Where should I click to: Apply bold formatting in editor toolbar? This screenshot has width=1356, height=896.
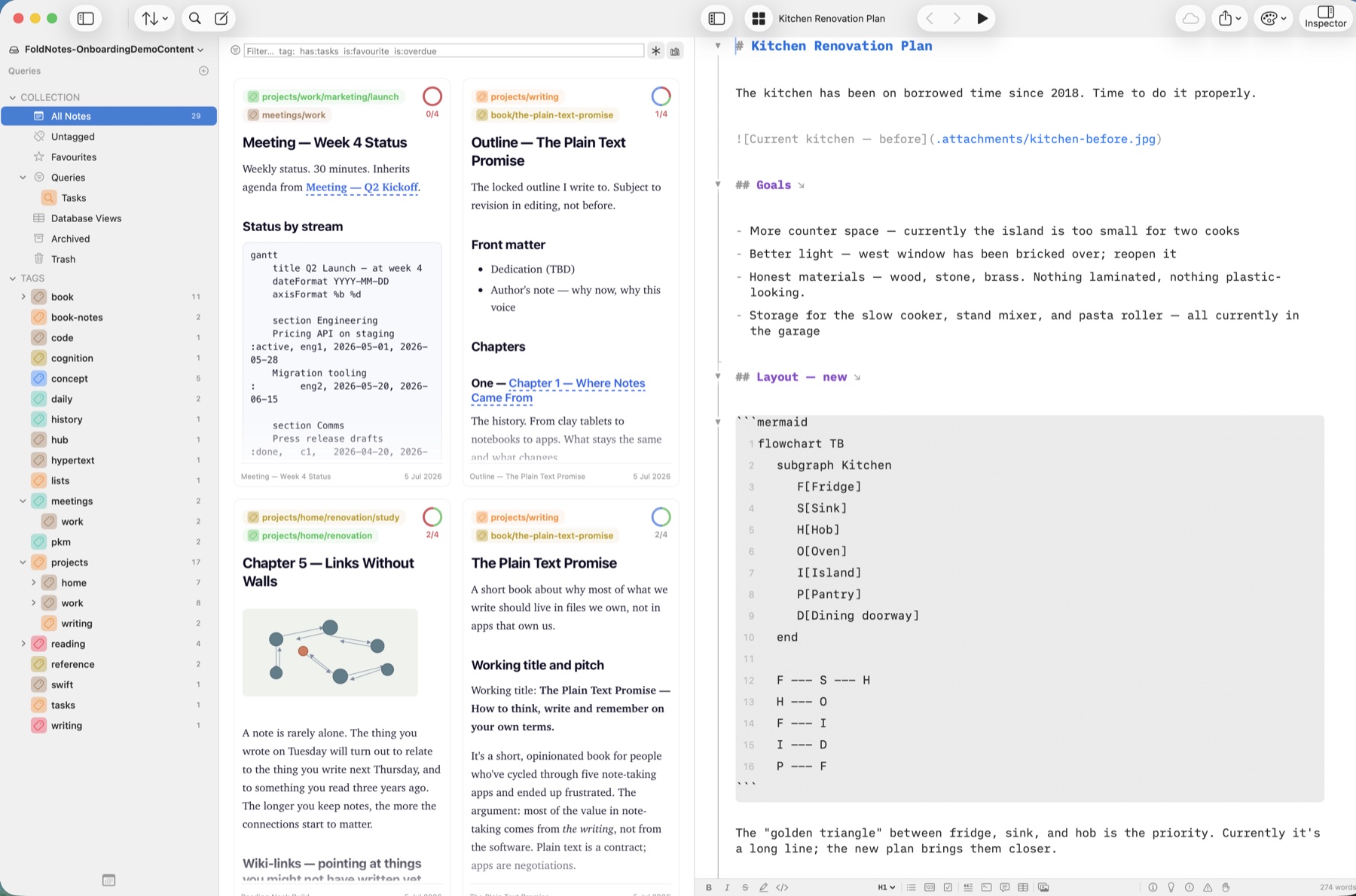pyautogui.click(x=709, y=887)
